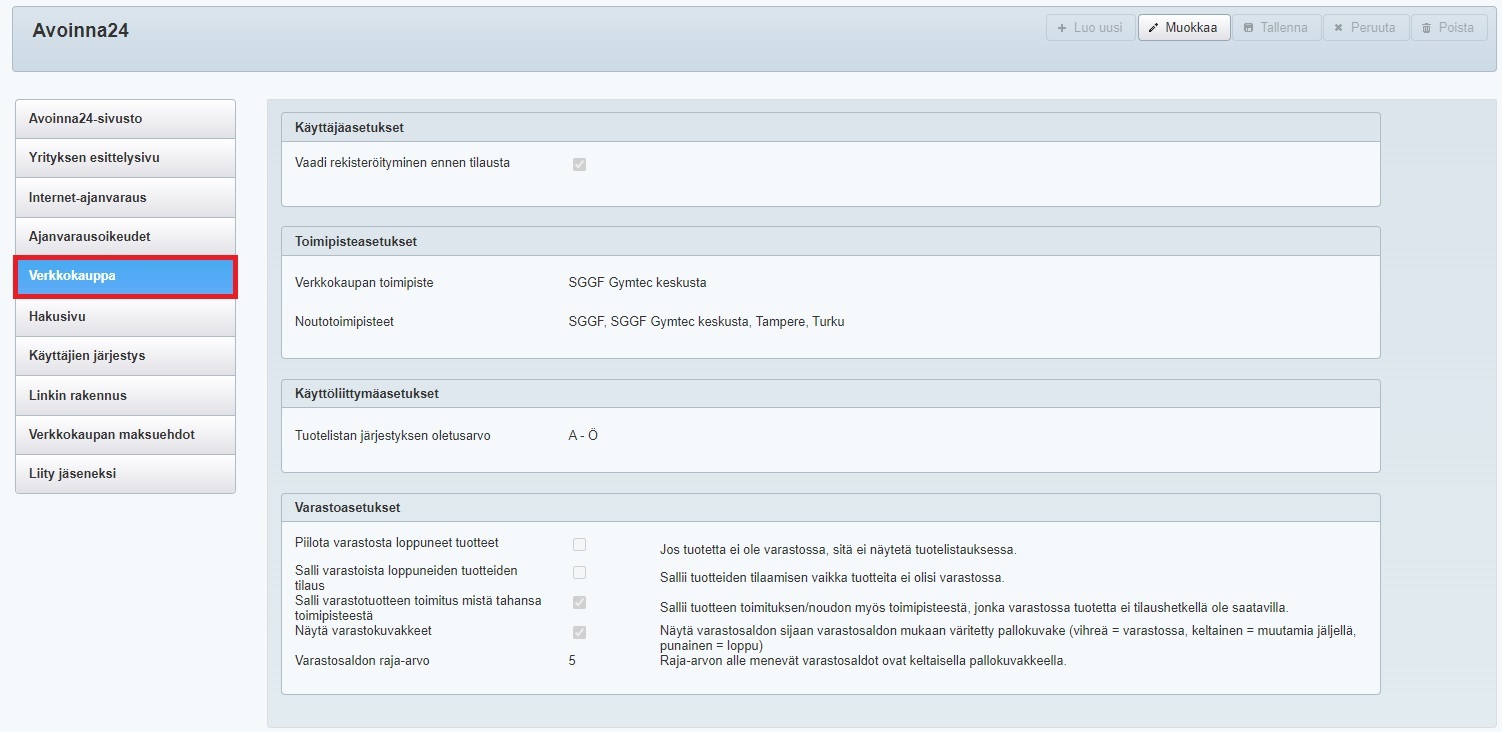Go to Internet-ajanvaraus section

(125, 198)
